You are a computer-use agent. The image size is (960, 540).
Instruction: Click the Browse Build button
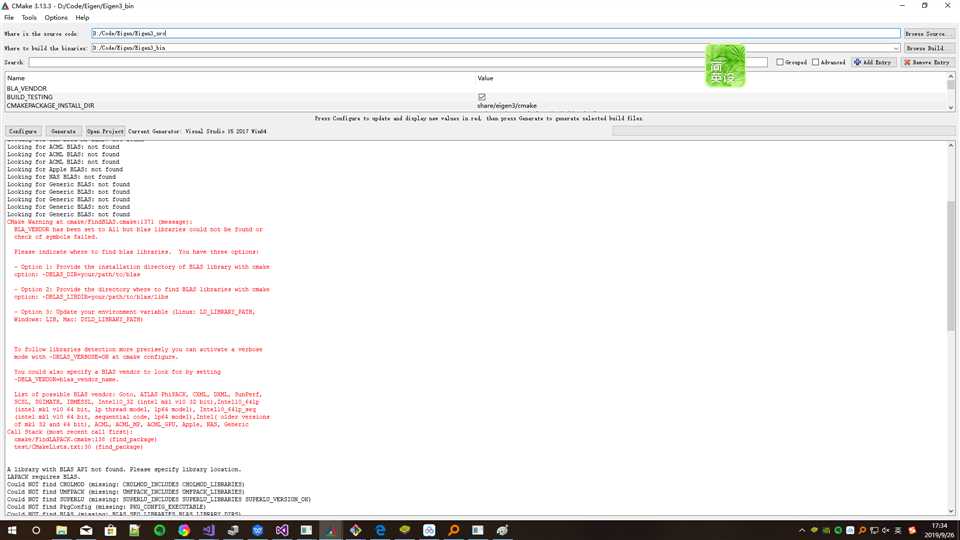(928, 48)
